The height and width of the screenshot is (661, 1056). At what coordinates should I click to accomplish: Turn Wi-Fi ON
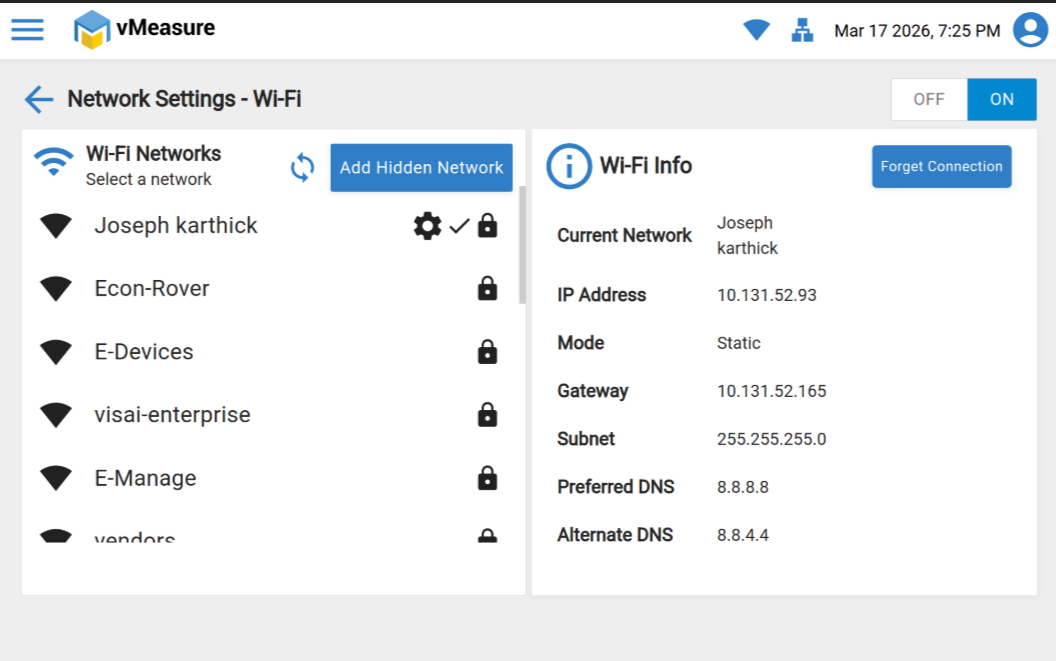click(x=1001, y=100)
